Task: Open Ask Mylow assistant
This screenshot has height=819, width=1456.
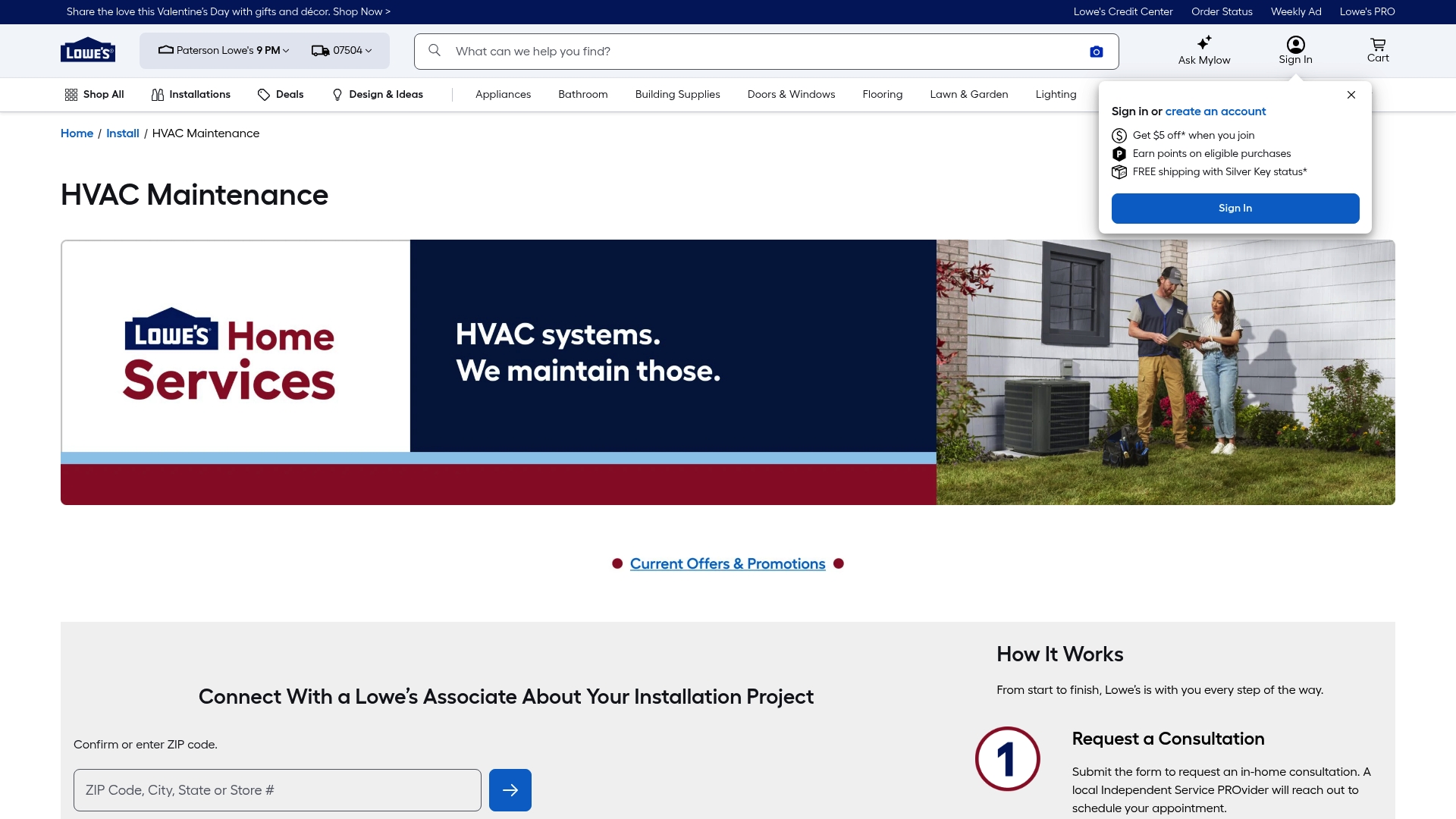Action: (x=1204, y=51)
